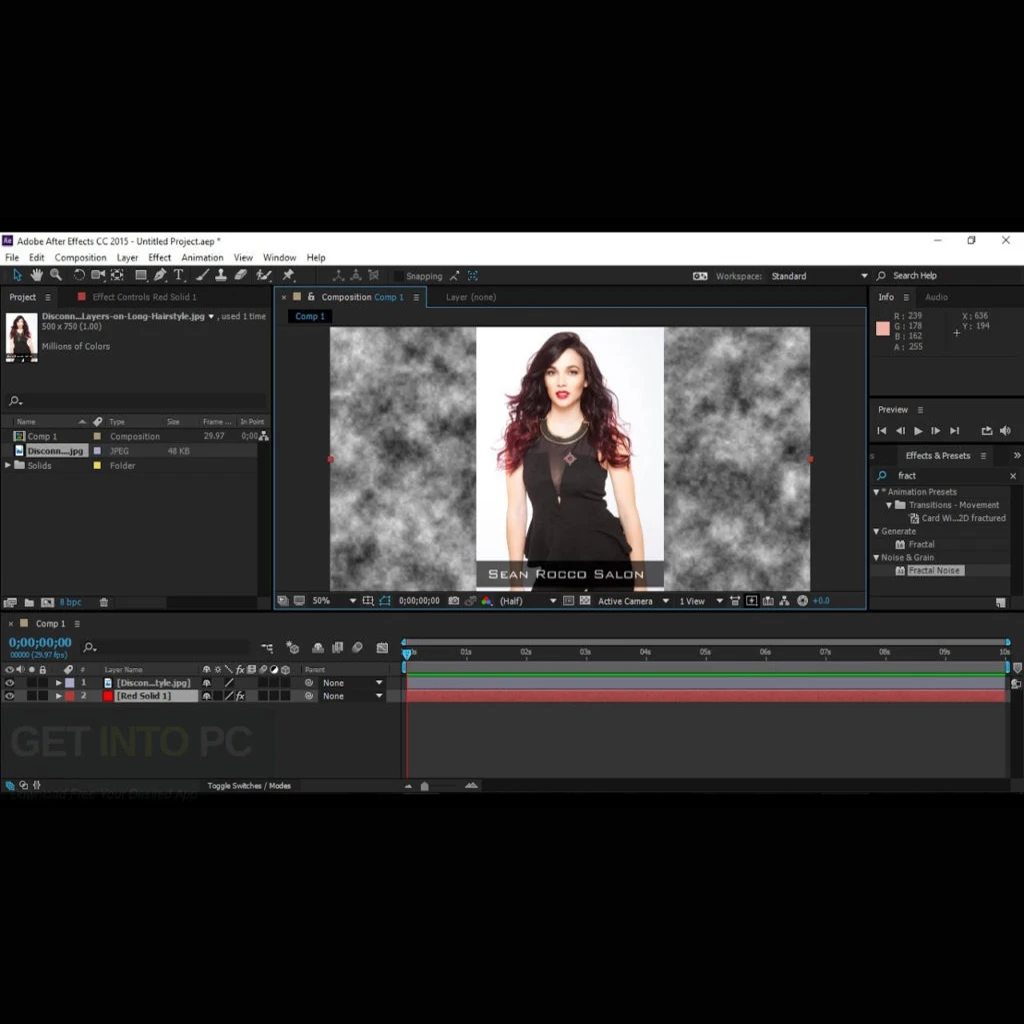Toggle mask and shape path visibility icon
The image size is (1024, 1024).
tap(385, 601)
